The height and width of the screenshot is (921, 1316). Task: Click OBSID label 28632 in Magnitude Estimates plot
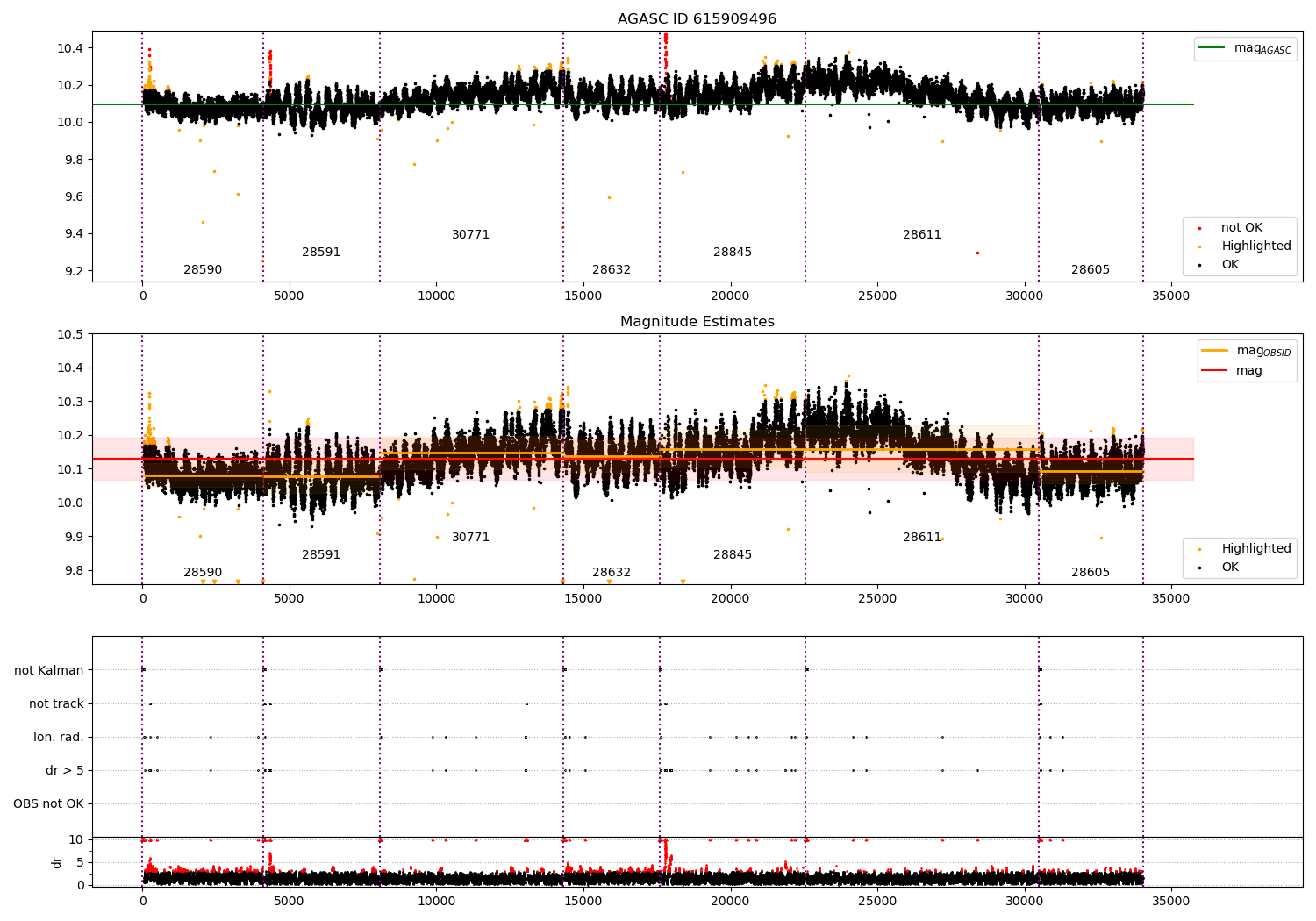click(x=612, y=573)
